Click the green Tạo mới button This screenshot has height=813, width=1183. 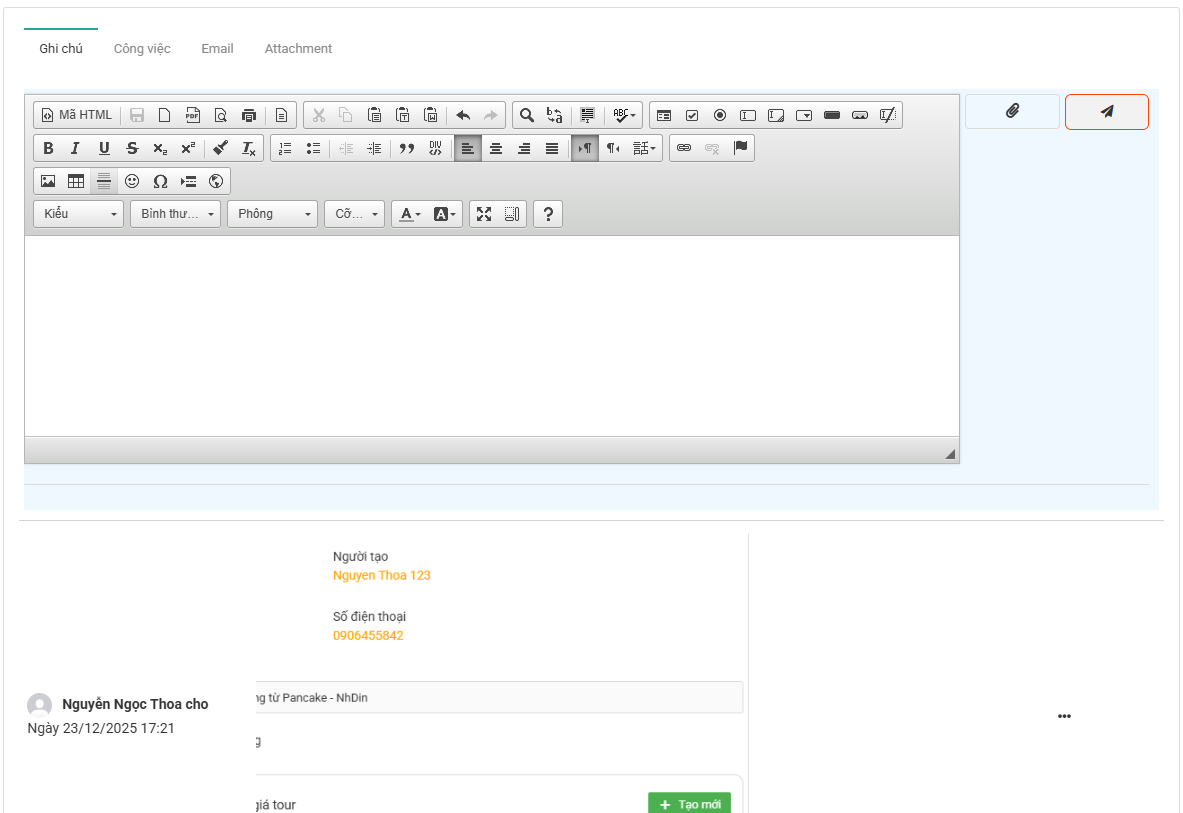click(689, 804)
